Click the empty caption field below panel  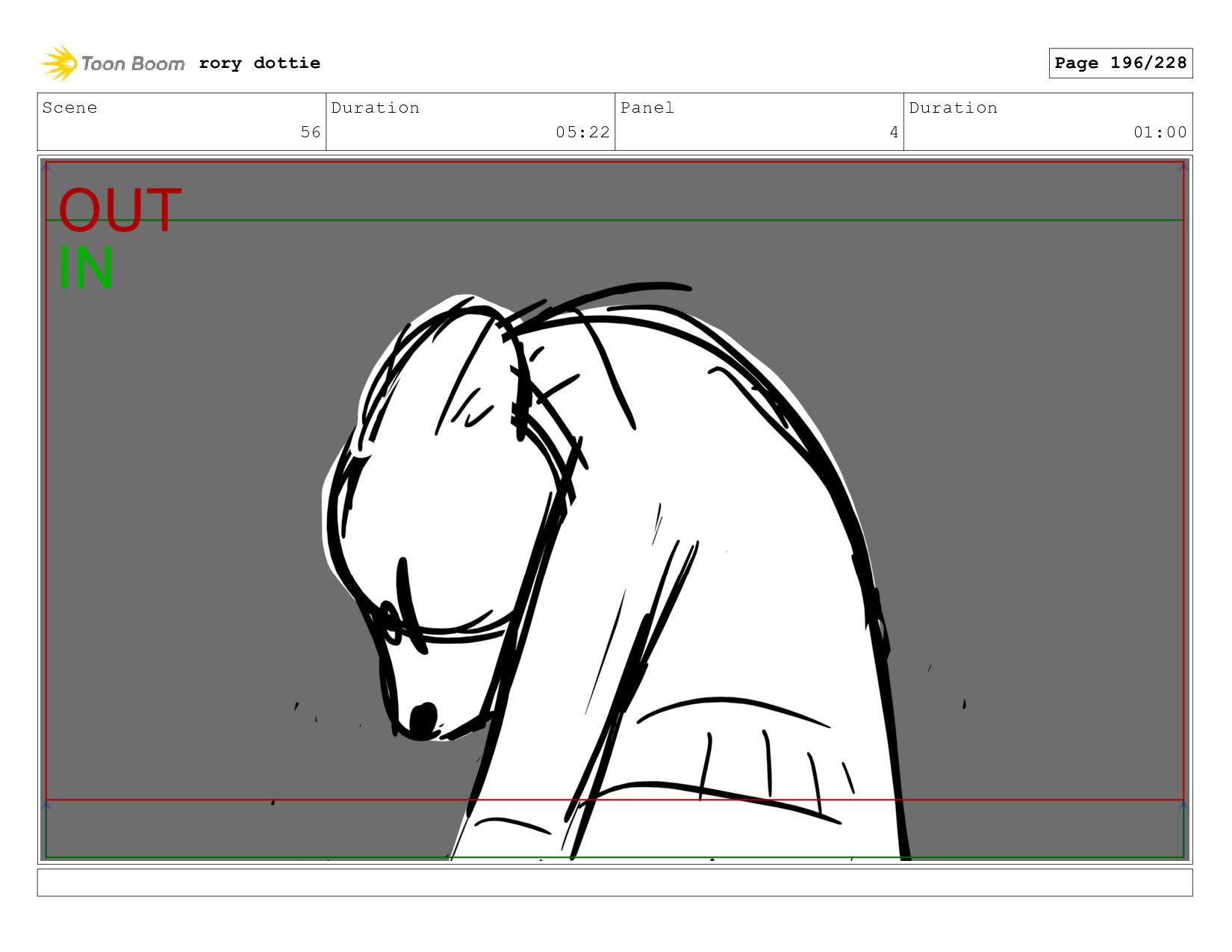615,883
